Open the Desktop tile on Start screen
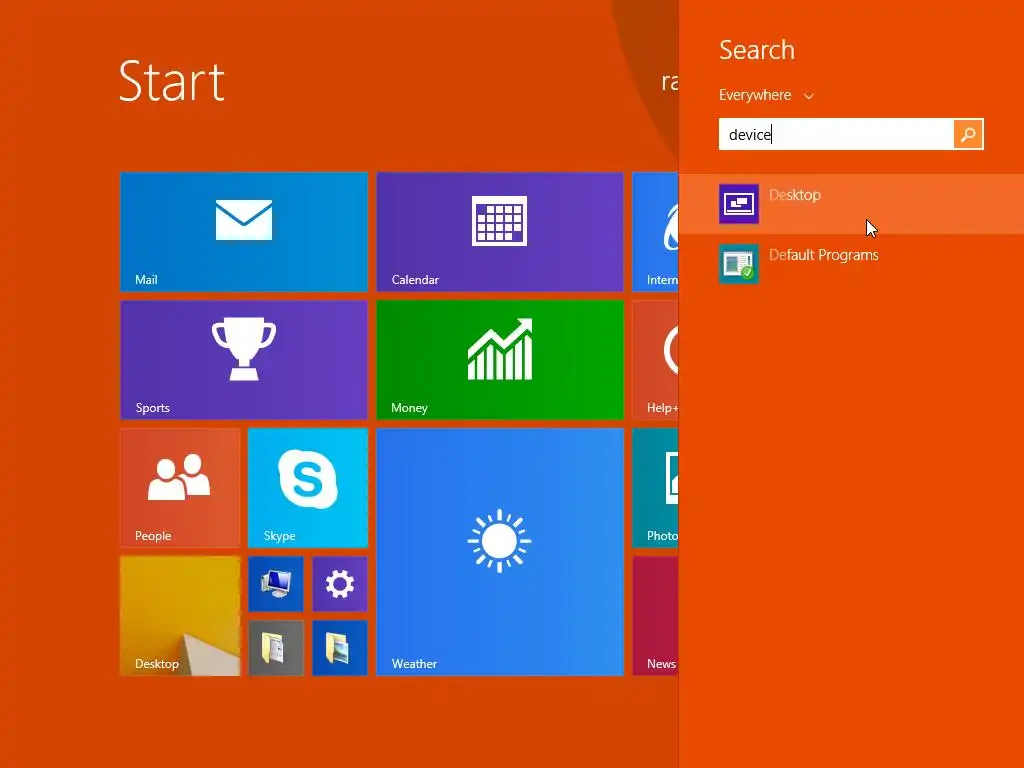The height and width of the screenshot is (768, 1024). [180, 616]
